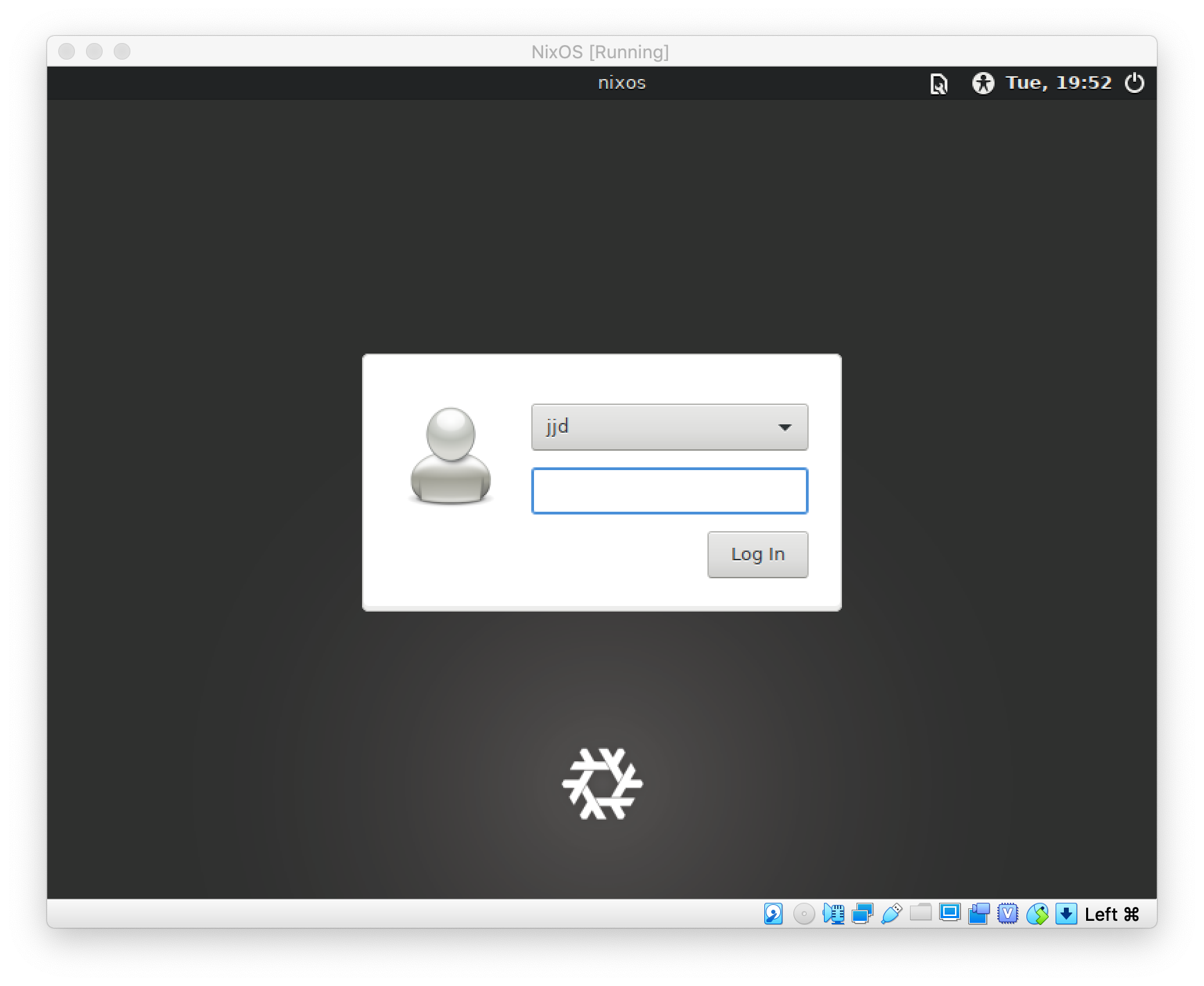The height and width of the screenshot is (986, 1204).
Task: Open the accessibility menu icon
Action: [983, 83]
